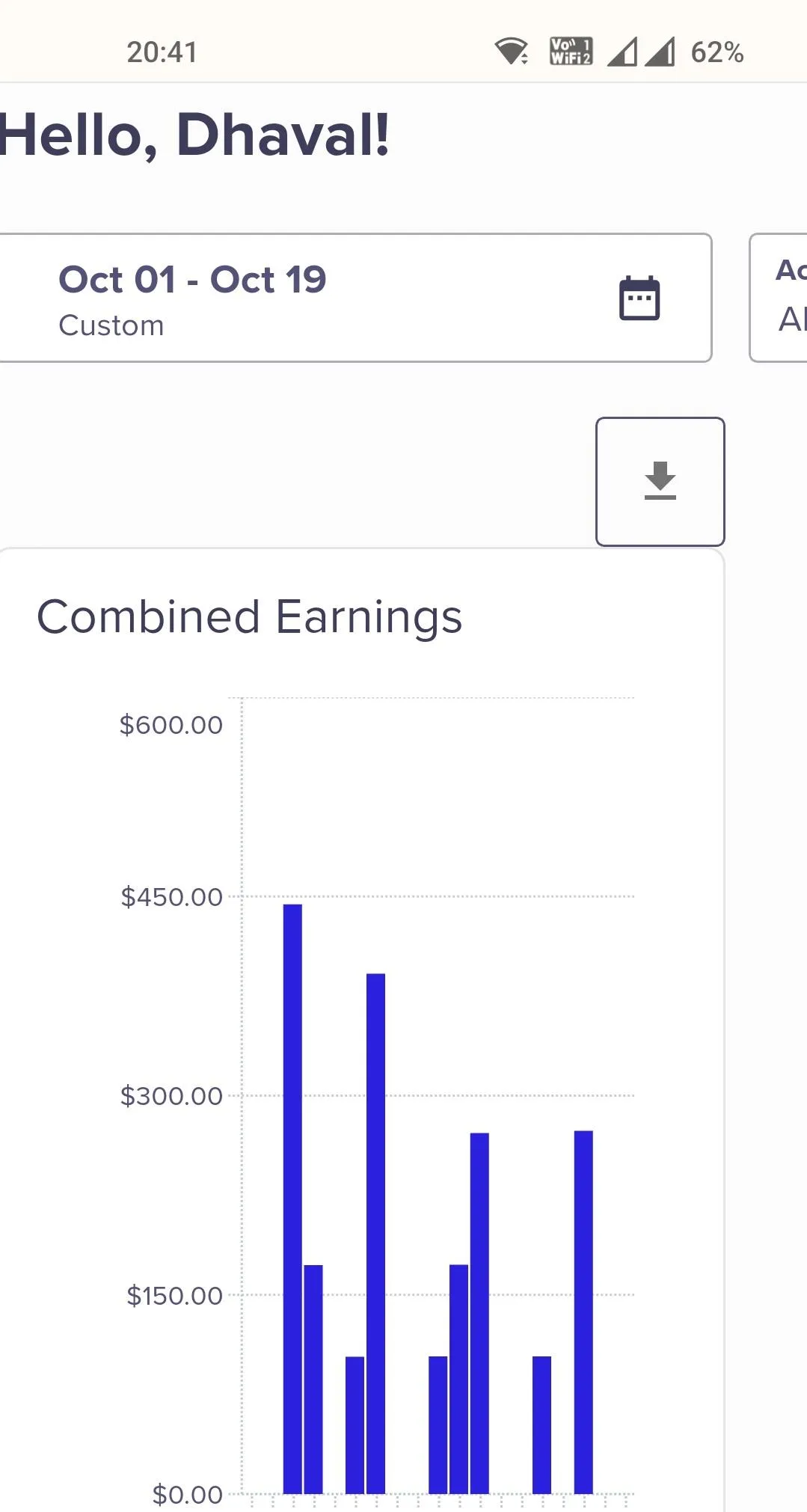Click the Custom range label

pyautogui.click(x=111, y=325)
